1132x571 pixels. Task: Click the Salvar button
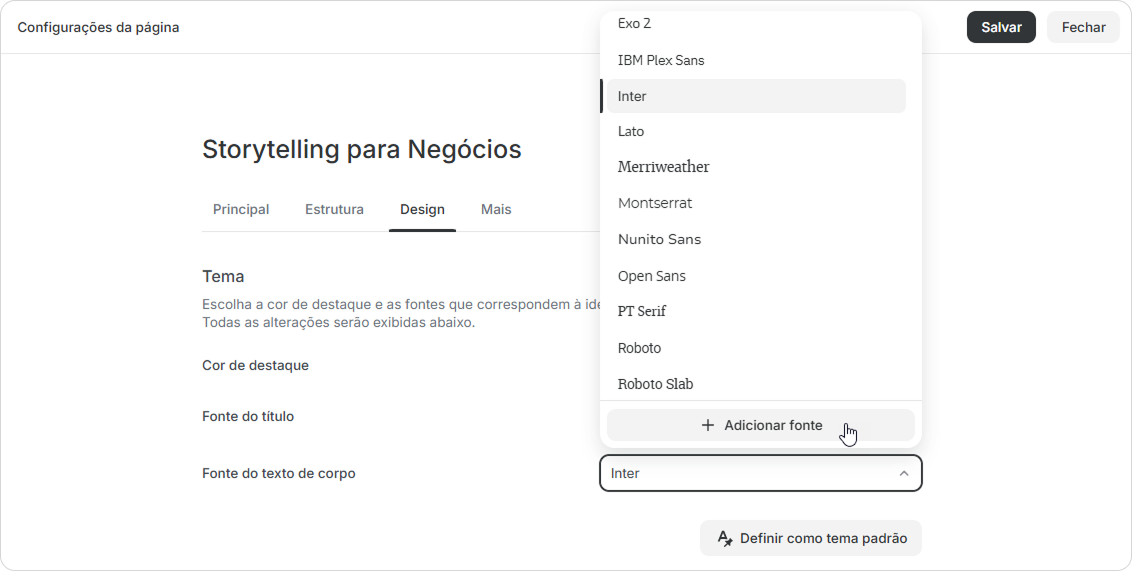point(1001,27)
